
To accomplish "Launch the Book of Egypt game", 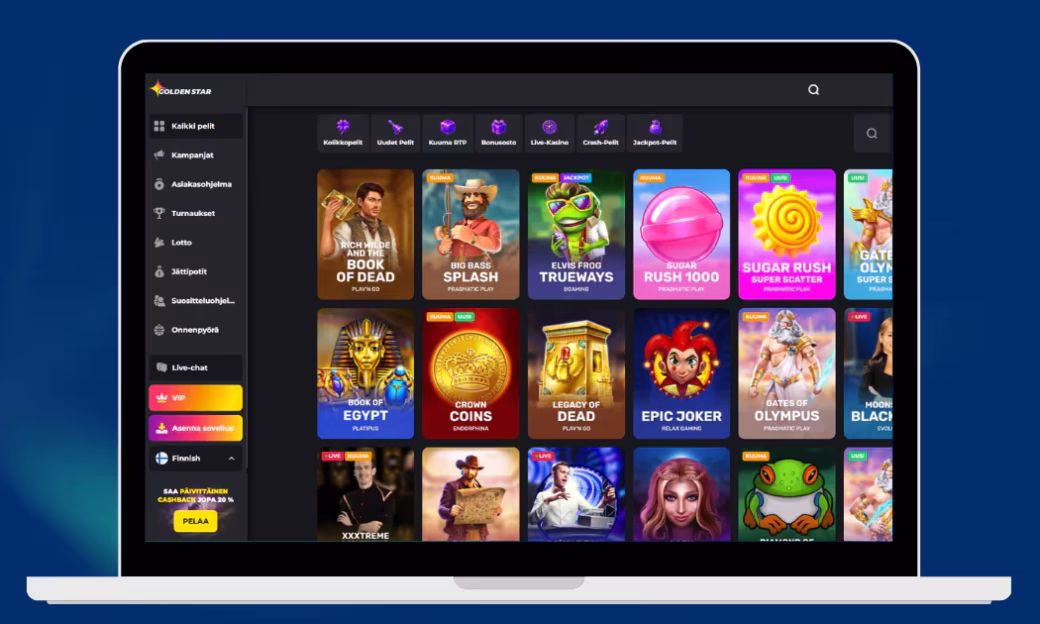I will coord(365,373).
